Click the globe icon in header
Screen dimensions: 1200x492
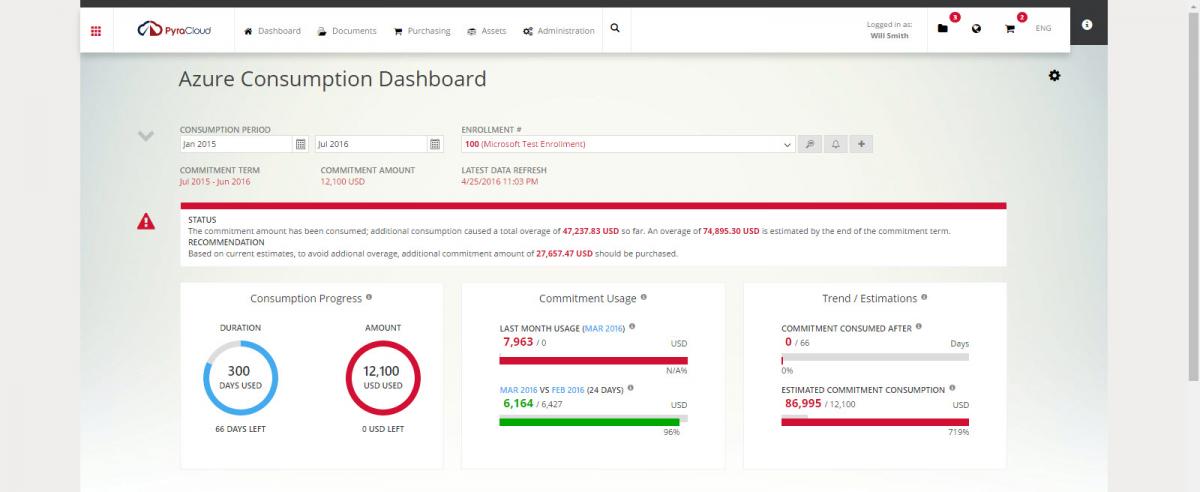tap(976, 29)
